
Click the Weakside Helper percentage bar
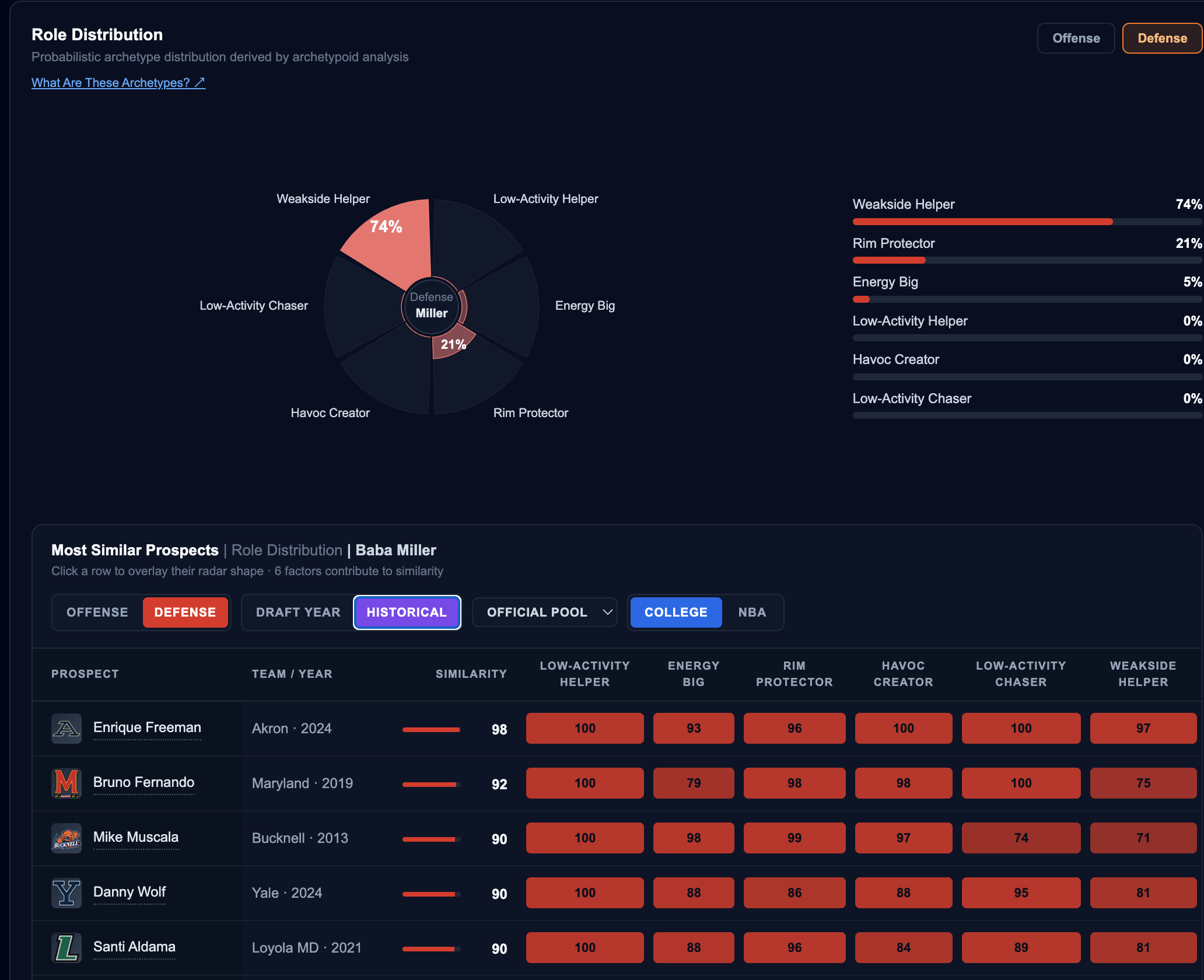pyautogui.click(x=1027, y=222)
